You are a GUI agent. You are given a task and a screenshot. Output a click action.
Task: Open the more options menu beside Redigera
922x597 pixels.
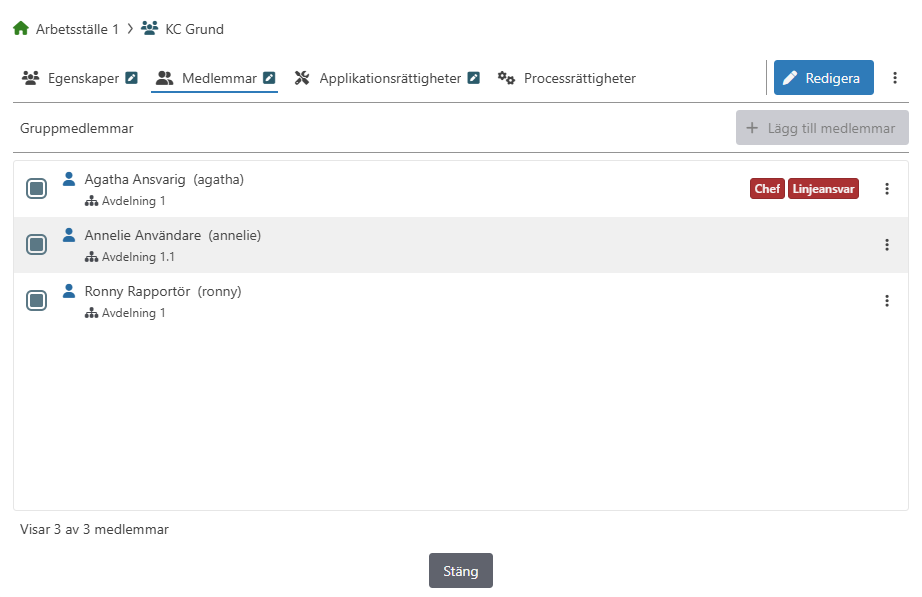(894, 78)
